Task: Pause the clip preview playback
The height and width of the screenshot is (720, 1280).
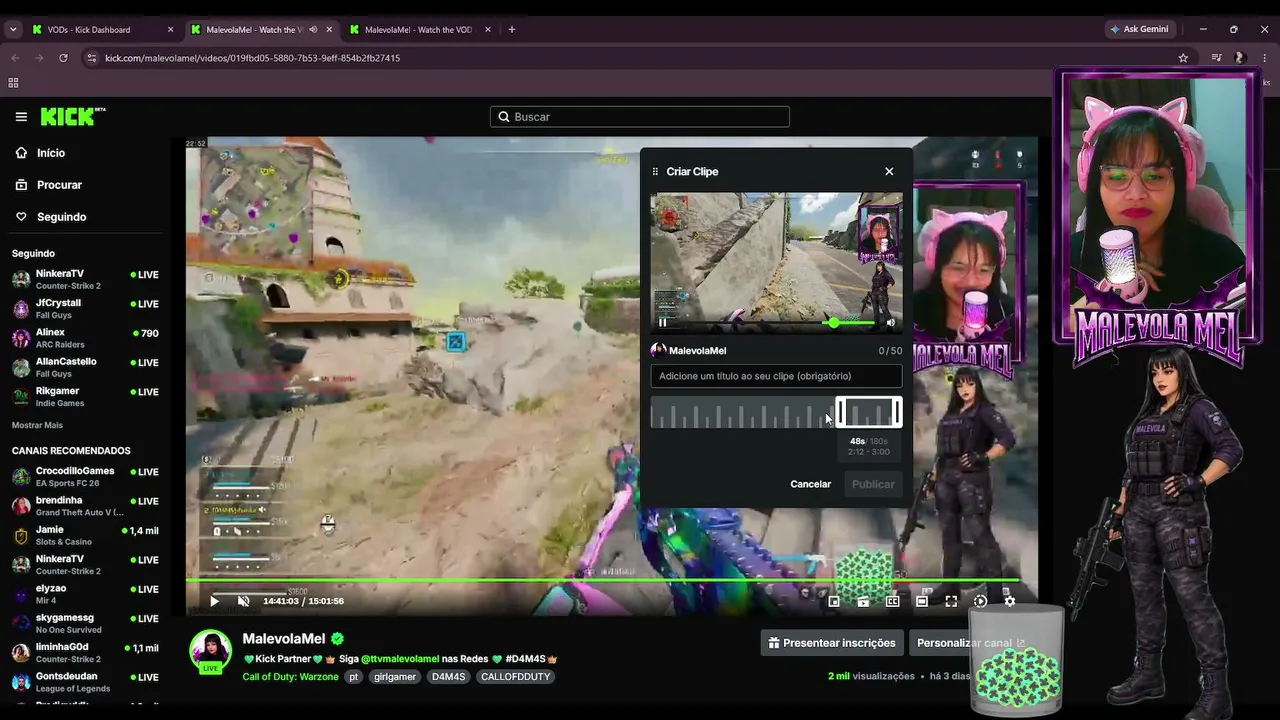Action: (663, 322)
